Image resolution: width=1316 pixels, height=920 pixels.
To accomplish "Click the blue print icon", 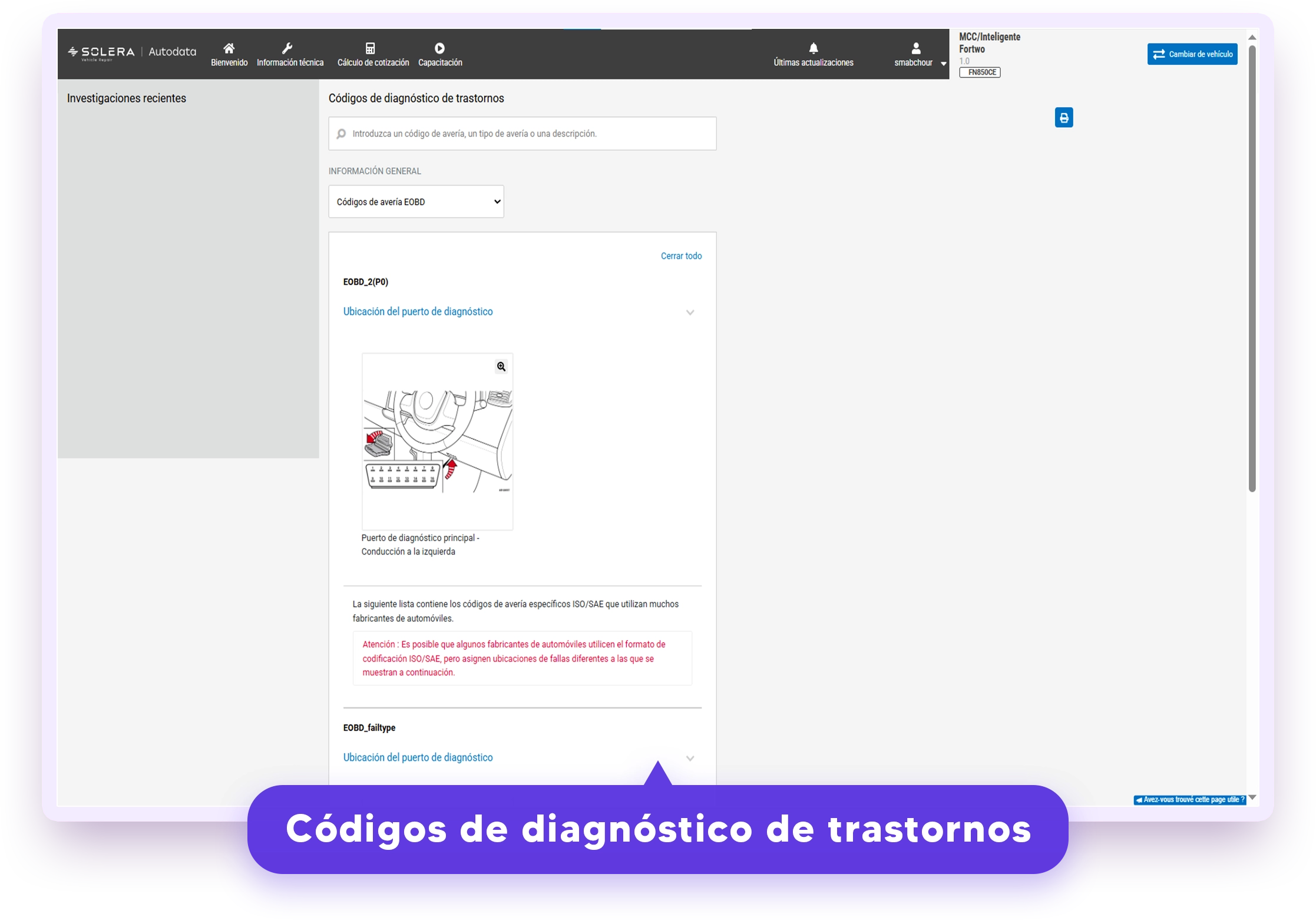I will point(1063,118).
